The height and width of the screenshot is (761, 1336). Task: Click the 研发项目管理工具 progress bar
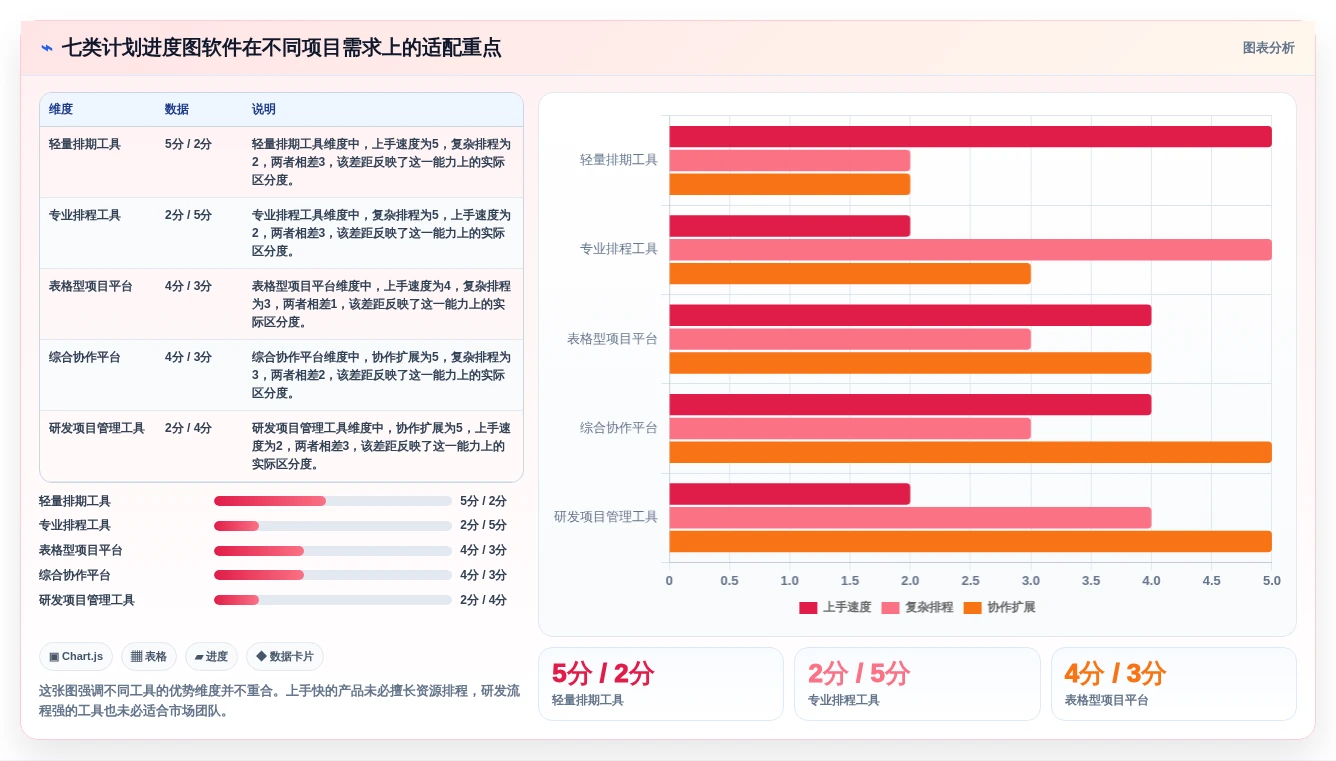[333, 600]
